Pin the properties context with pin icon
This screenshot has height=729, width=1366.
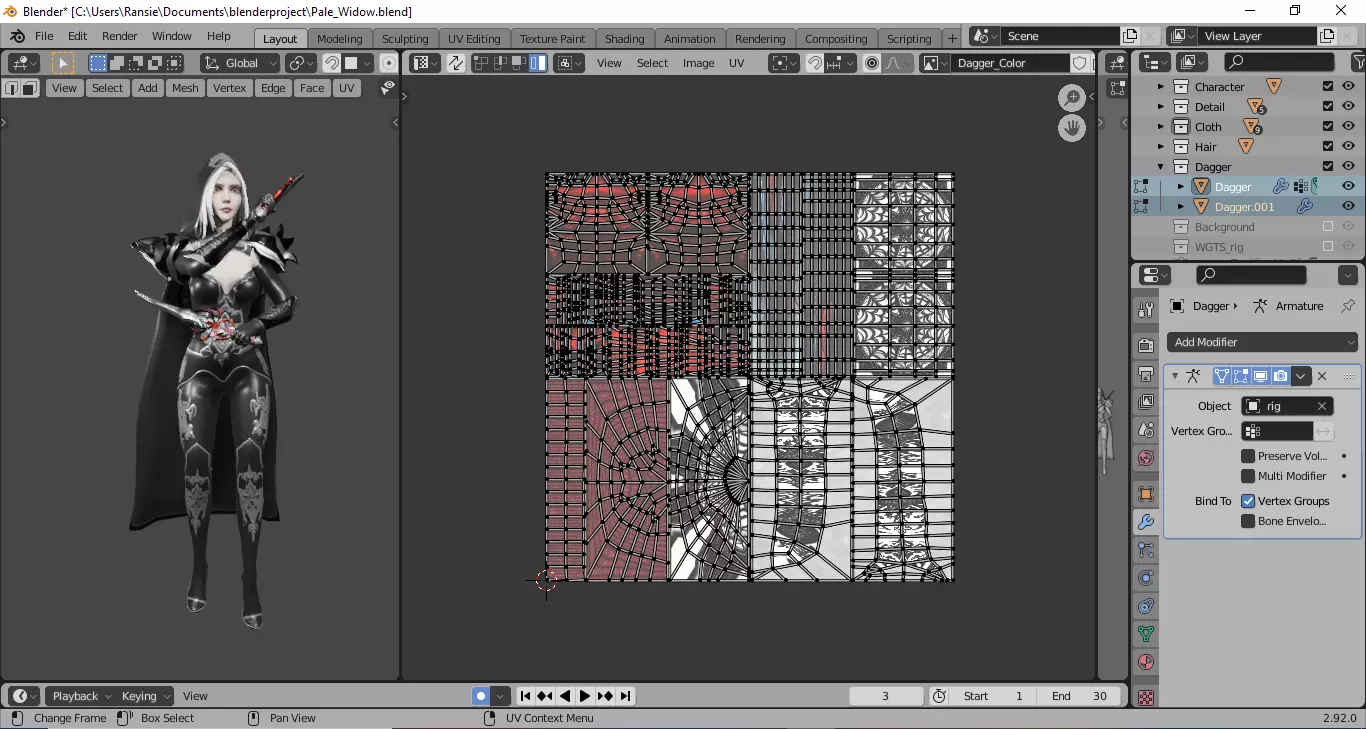tap(1347, 306)
